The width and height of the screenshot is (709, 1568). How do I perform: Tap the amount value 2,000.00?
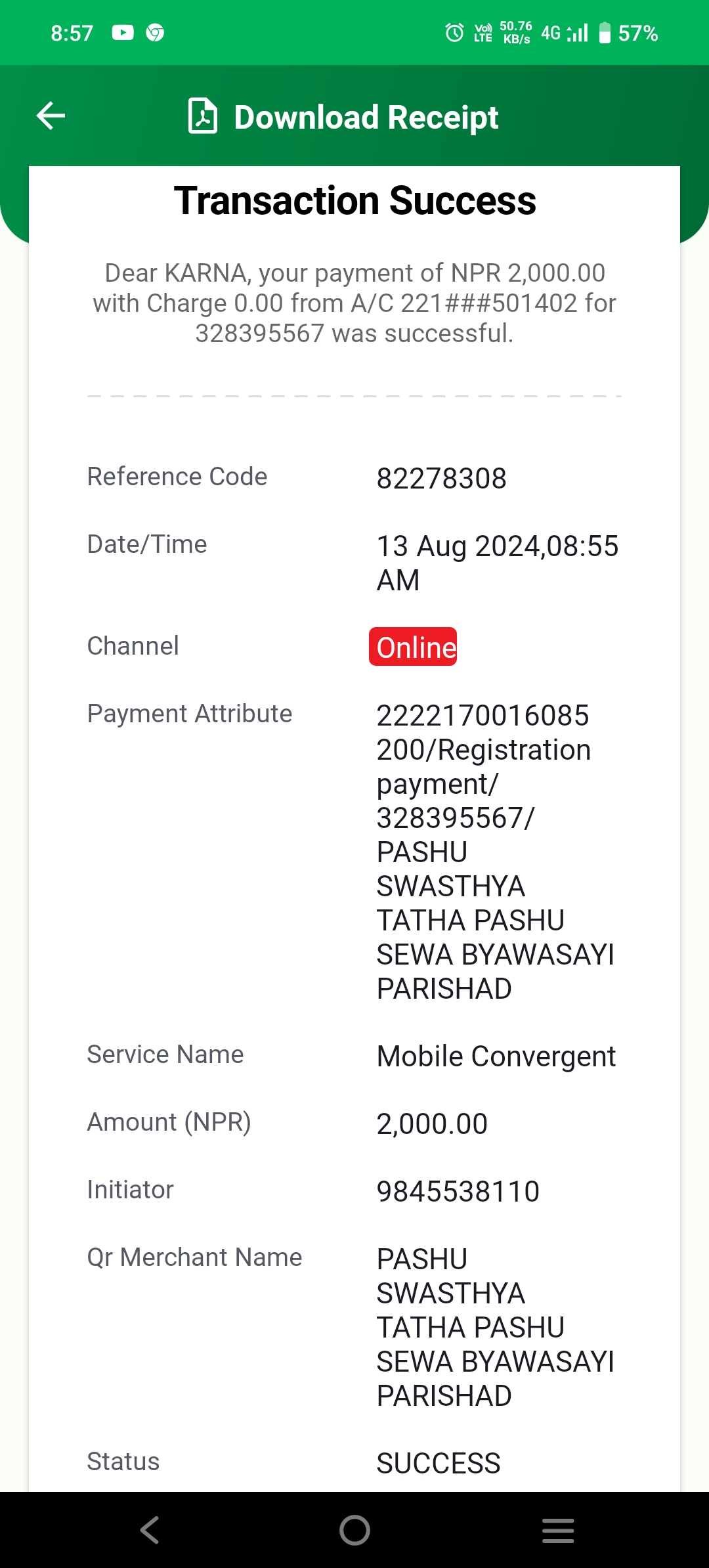coord(432,1123)
